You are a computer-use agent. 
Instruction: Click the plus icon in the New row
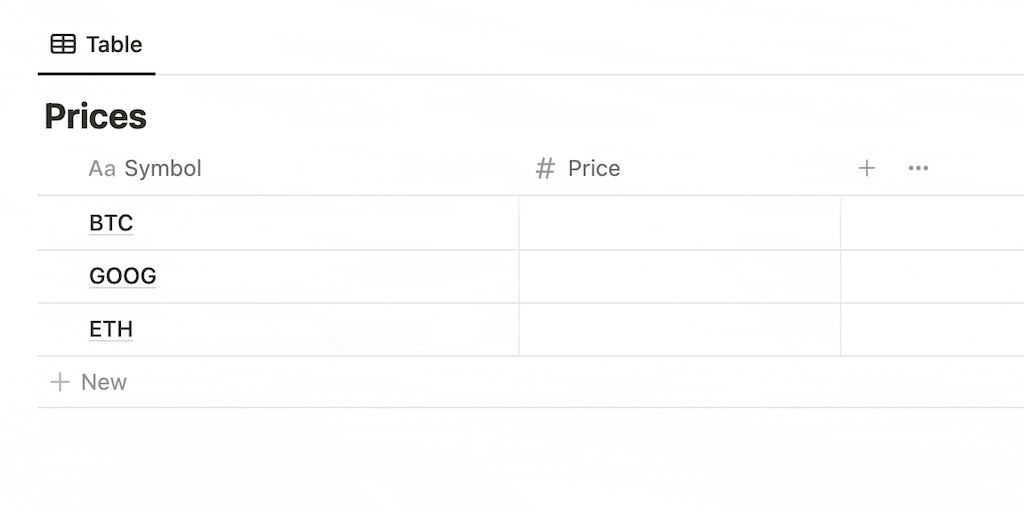point(60,382)
